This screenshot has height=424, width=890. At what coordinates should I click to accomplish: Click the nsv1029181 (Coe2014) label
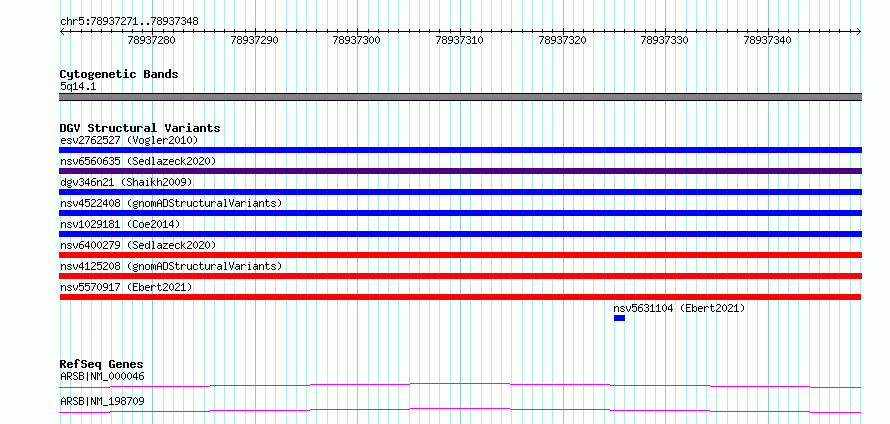[x=120, y=224]
